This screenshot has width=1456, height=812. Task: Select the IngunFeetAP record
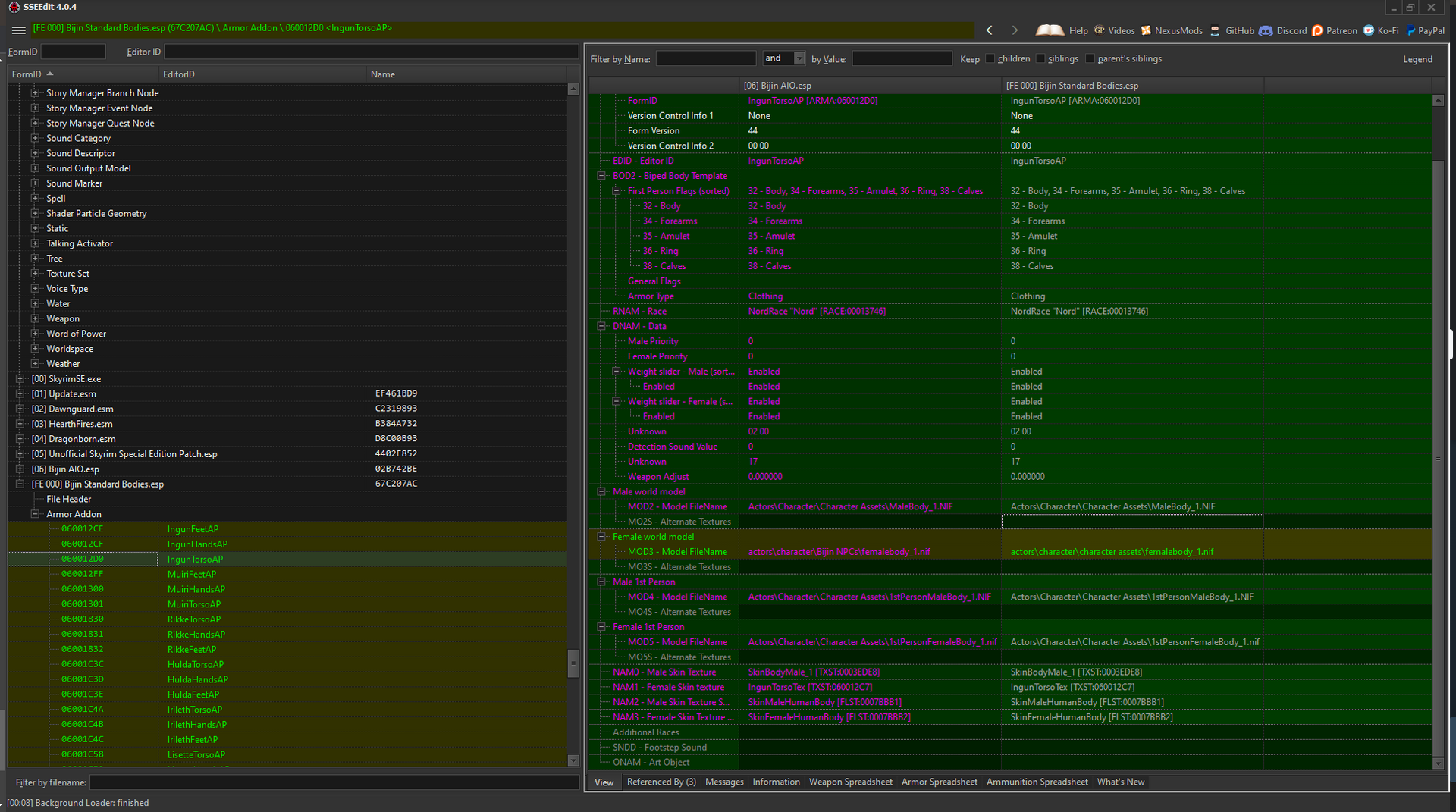(193, 529)
